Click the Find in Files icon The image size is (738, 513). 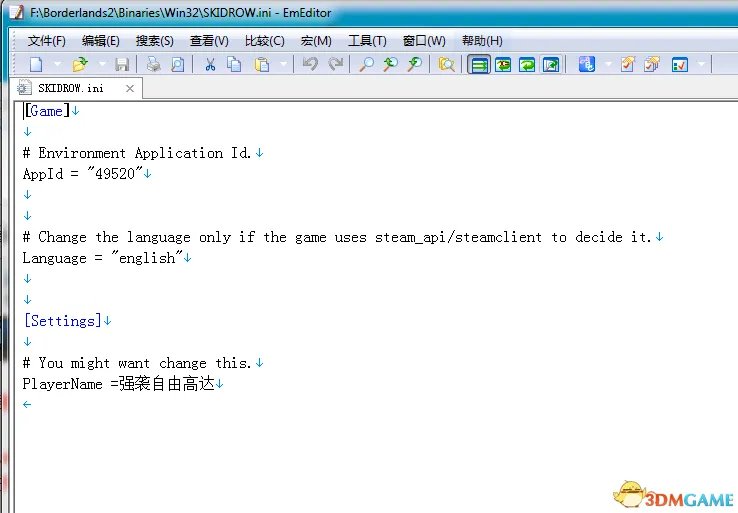click(x=446, y=64)
